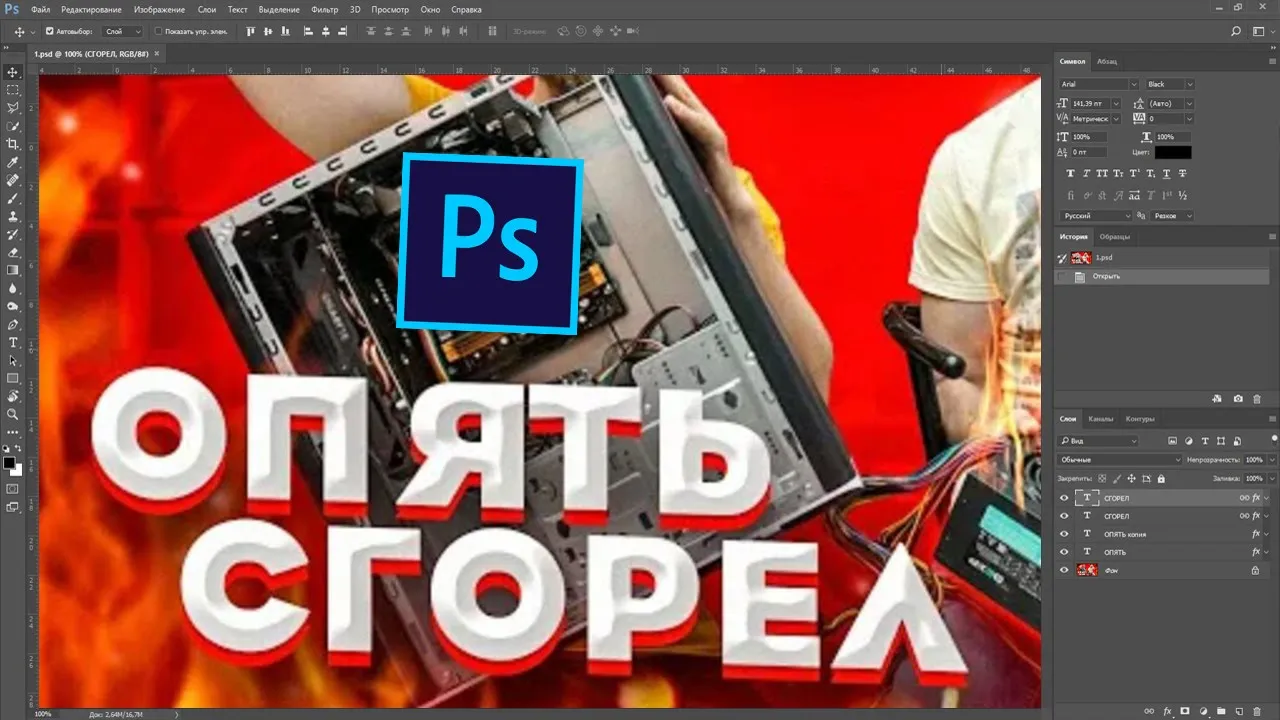The image size is (1280, 720).
Task: Open the Справка menu
Action: [x=466, y=9]
